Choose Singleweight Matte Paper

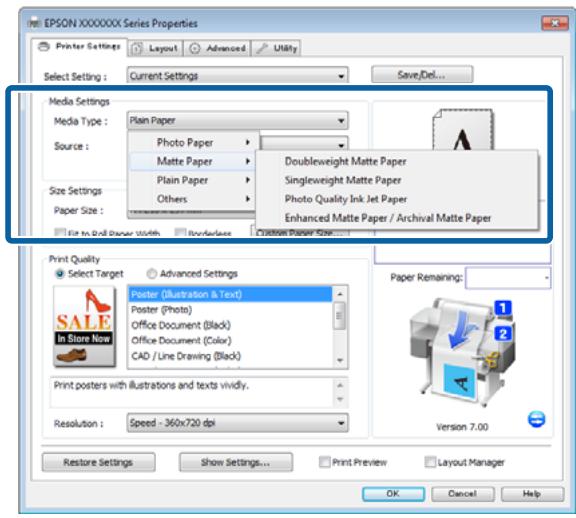tap(397, 180)
